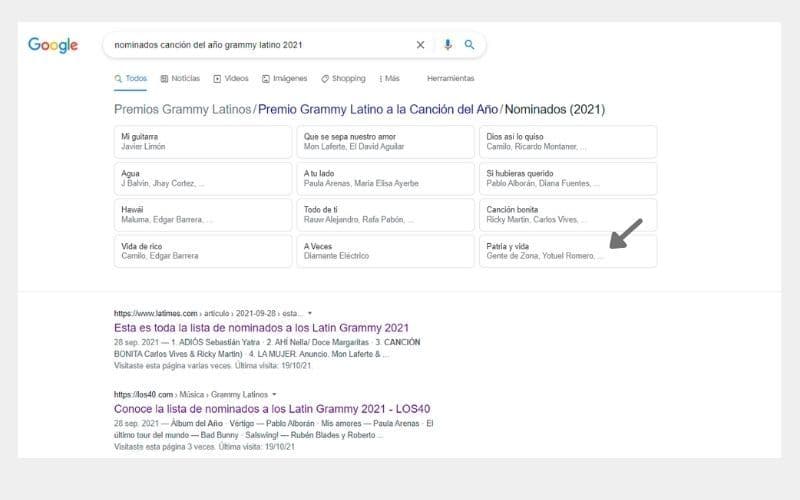Open the Hawái card

tap(203, 215)
